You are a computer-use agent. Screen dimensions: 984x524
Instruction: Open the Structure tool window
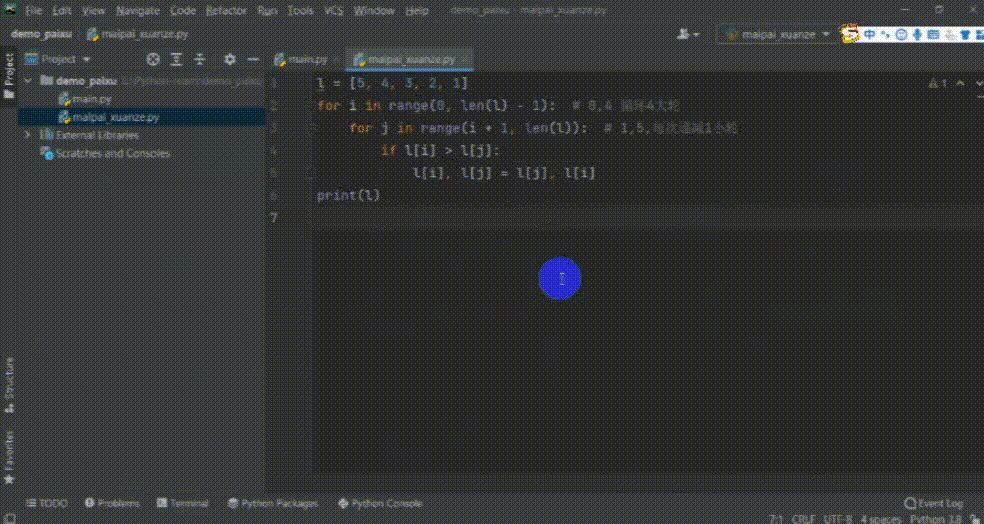(9, 385)
